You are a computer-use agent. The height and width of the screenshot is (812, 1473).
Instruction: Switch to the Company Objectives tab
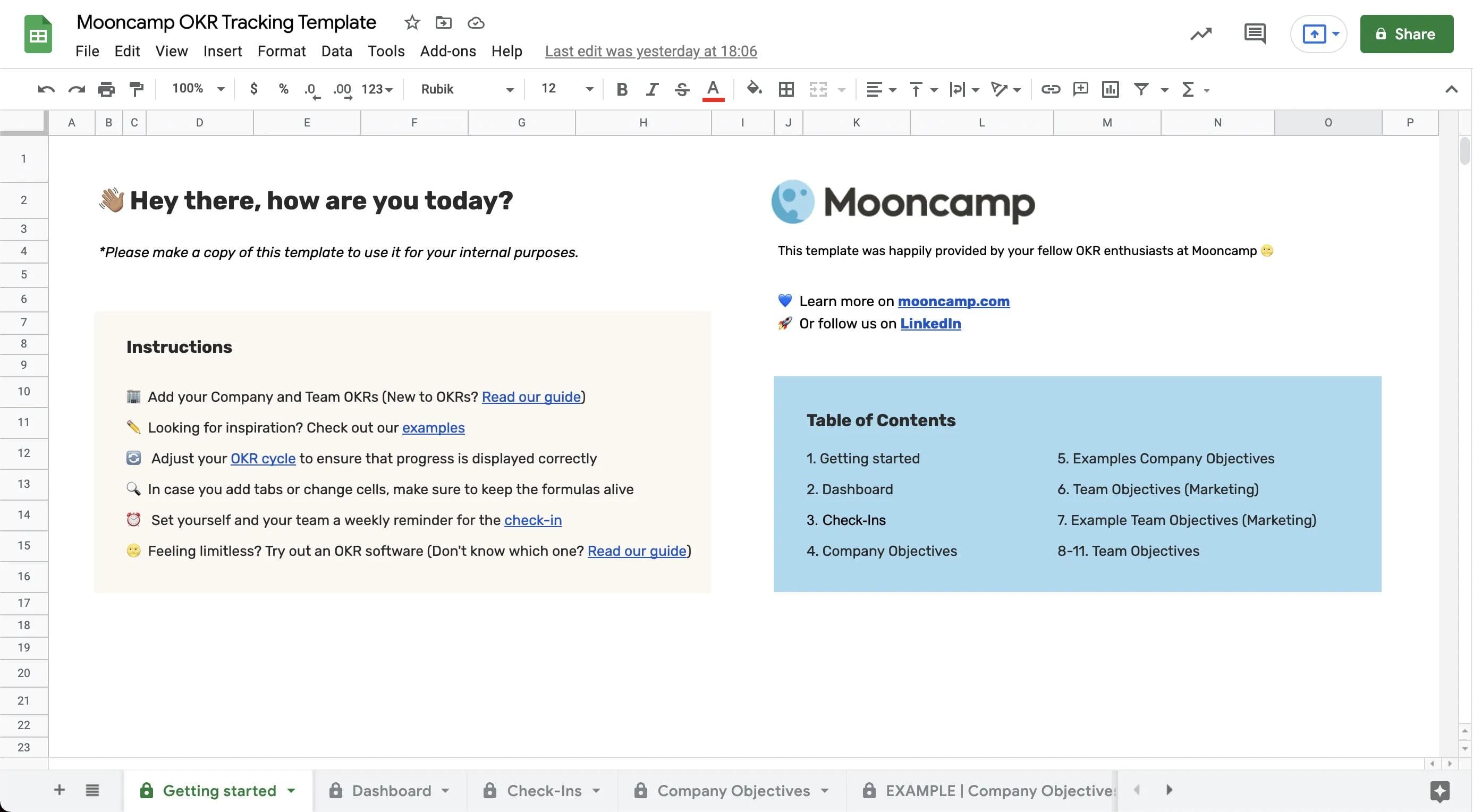pyautogui.click(x=732, y=790)
